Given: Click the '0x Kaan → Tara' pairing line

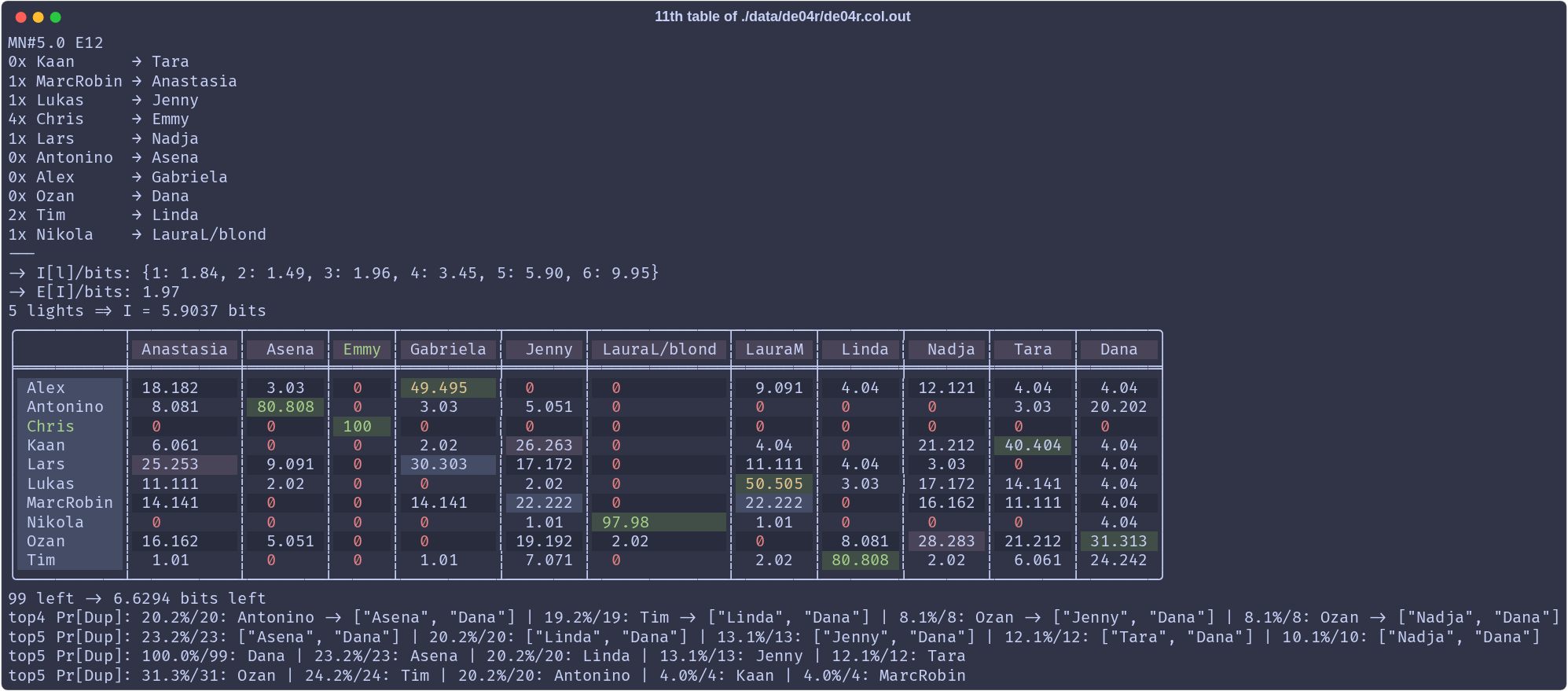Looking at the screenshot, I should 99,61.
